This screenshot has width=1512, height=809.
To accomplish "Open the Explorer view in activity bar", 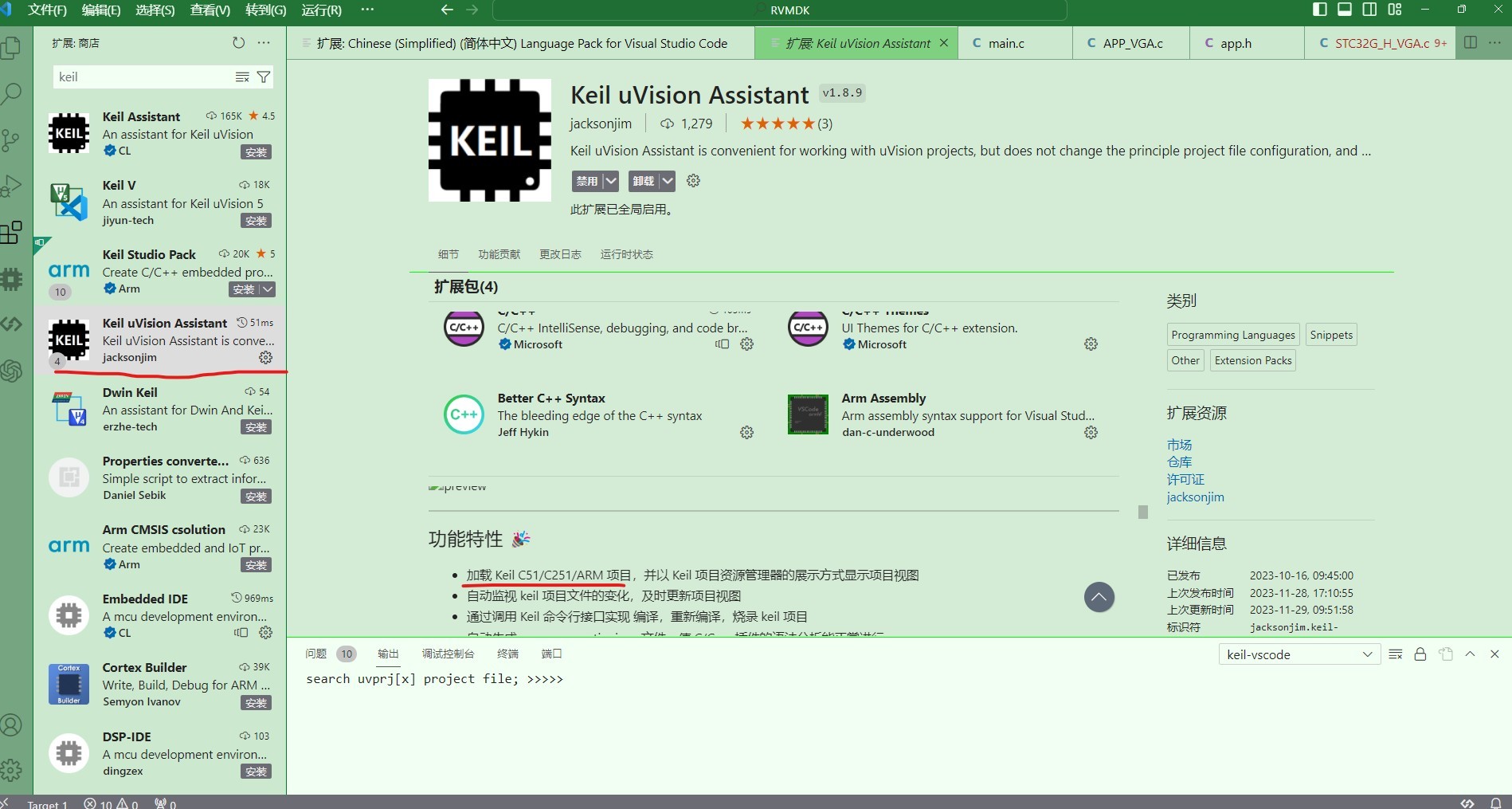I will click(12, 48).
